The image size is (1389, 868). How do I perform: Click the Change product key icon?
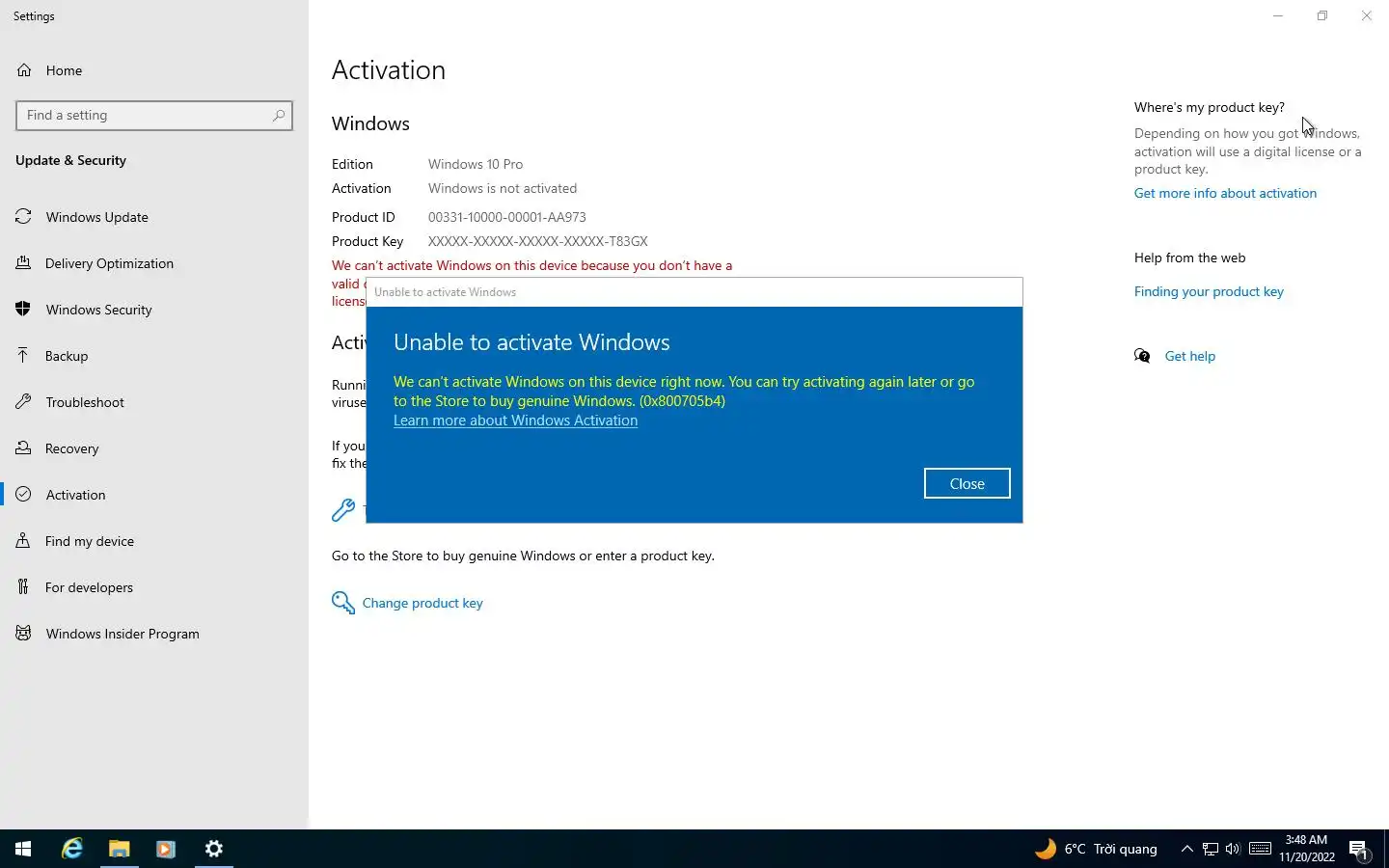tap(343, 603)
